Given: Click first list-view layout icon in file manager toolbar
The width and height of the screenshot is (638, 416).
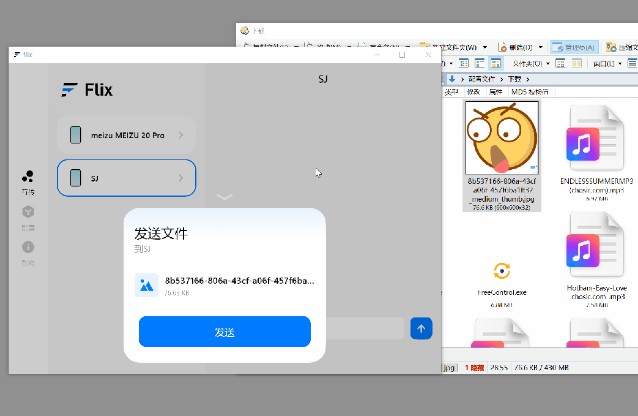Looking at the screenshot, I should coord(464,63).
